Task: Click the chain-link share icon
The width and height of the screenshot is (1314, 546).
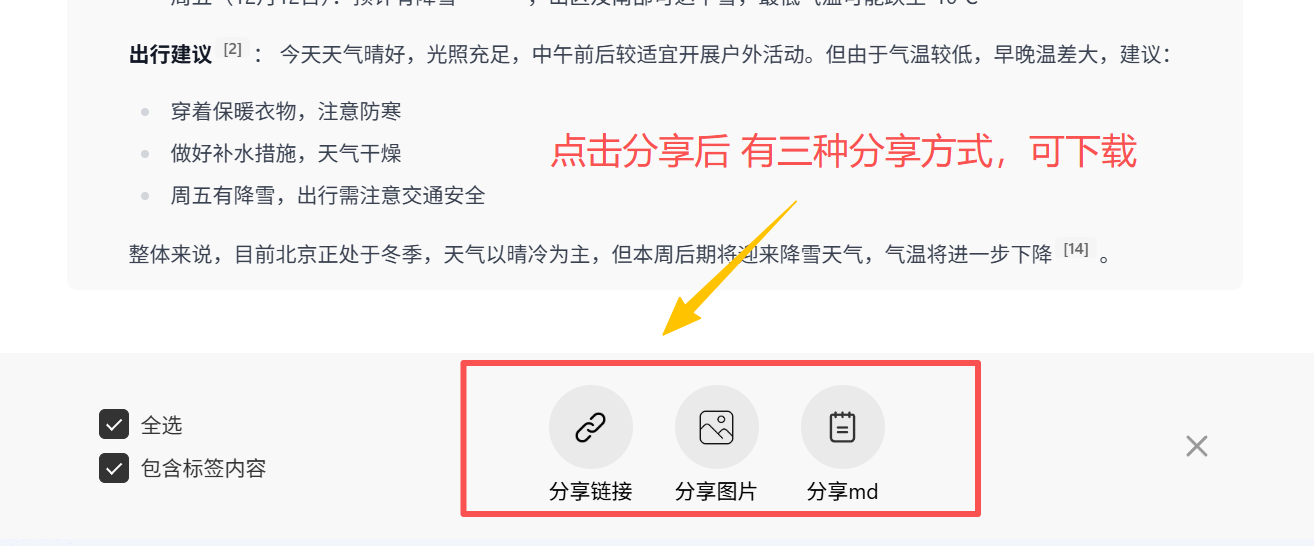Action: (x=591, y=428)
